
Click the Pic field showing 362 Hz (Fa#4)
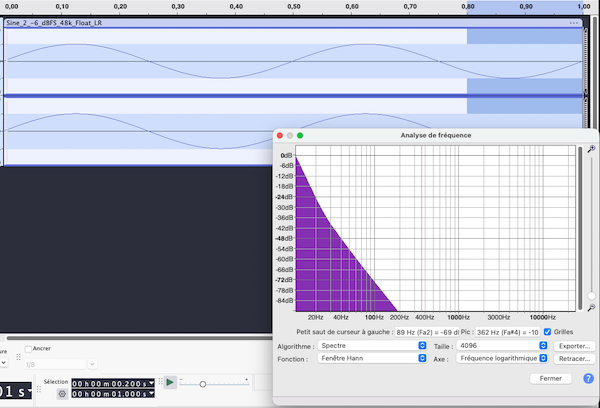click(508, 332)
